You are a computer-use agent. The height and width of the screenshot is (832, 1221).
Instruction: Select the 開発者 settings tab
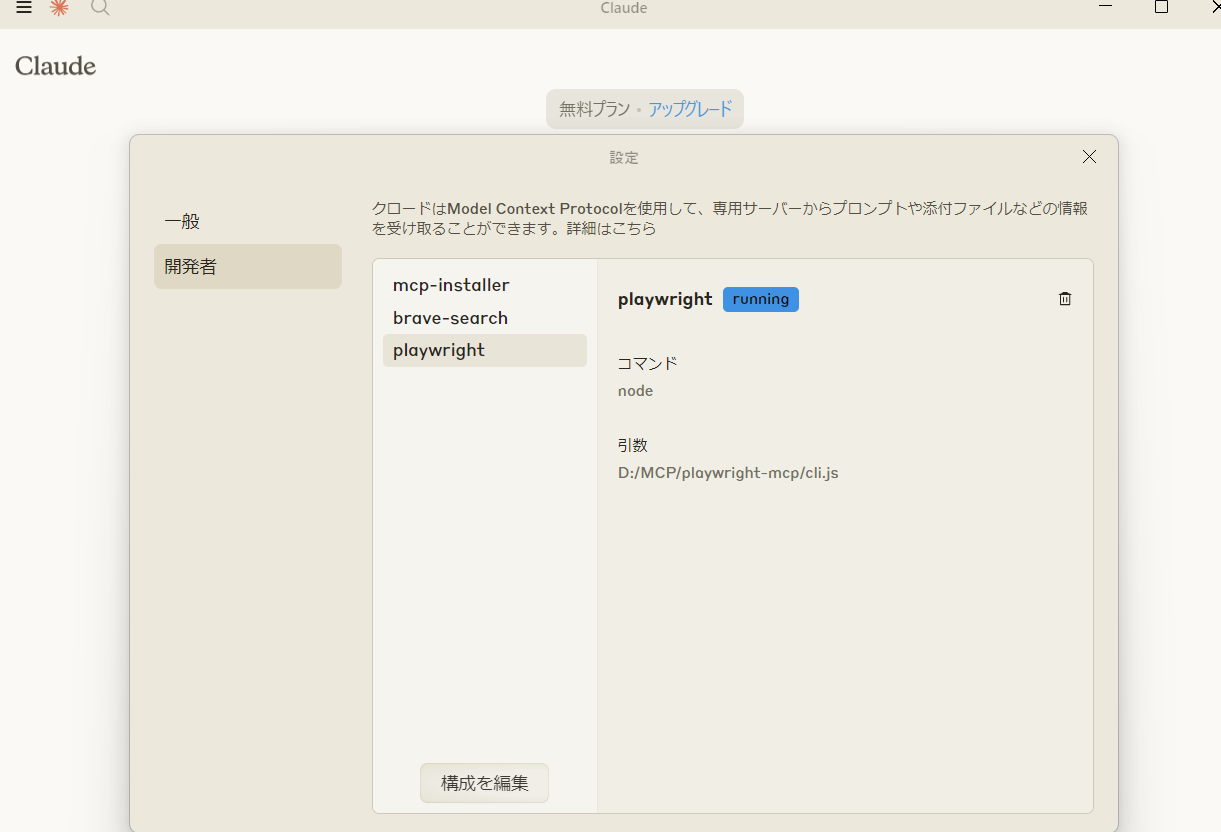point(248,267)
